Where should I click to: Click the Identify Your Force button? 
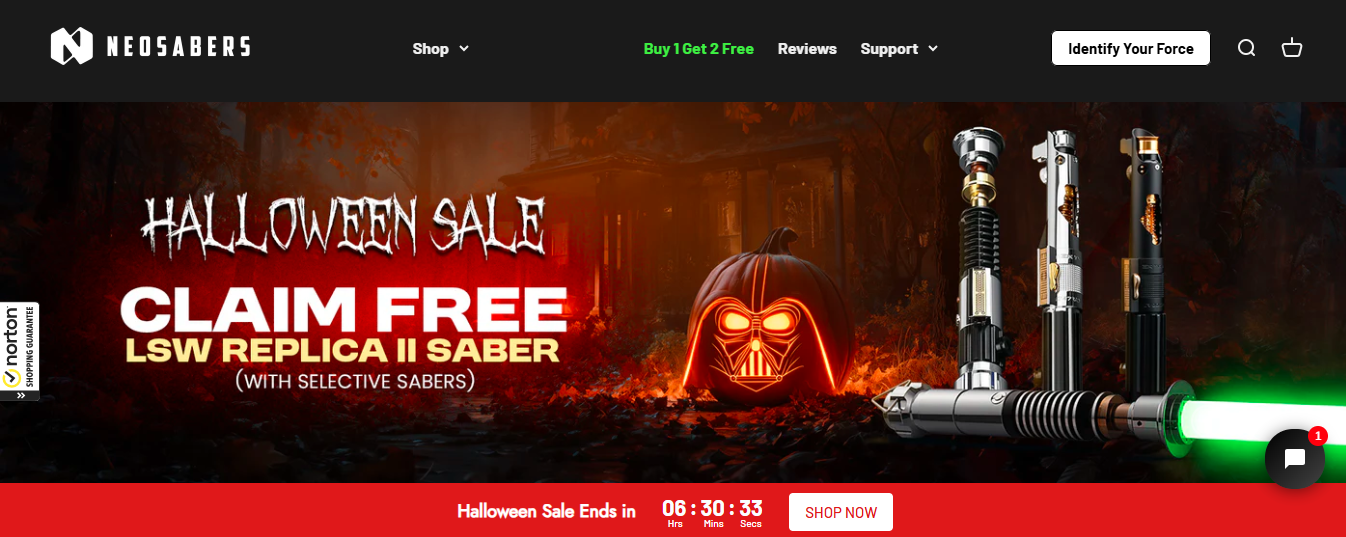(1131, 48)
